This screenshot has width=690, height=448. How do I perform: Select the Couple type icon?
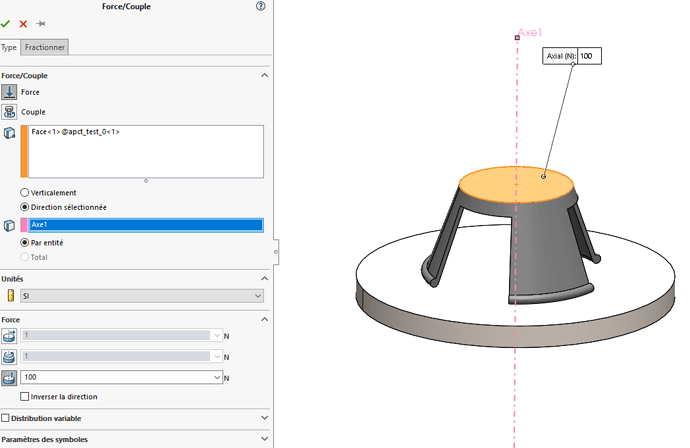[9, 112]
